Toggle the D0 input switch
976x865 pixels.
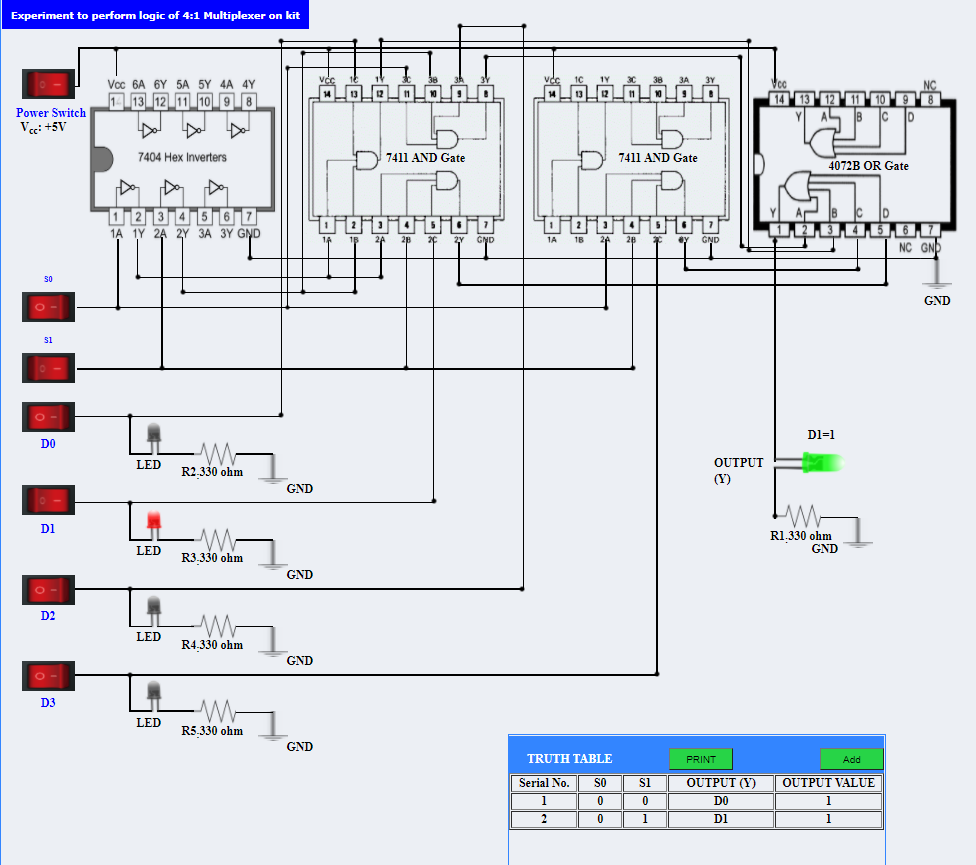click(49, 417)
